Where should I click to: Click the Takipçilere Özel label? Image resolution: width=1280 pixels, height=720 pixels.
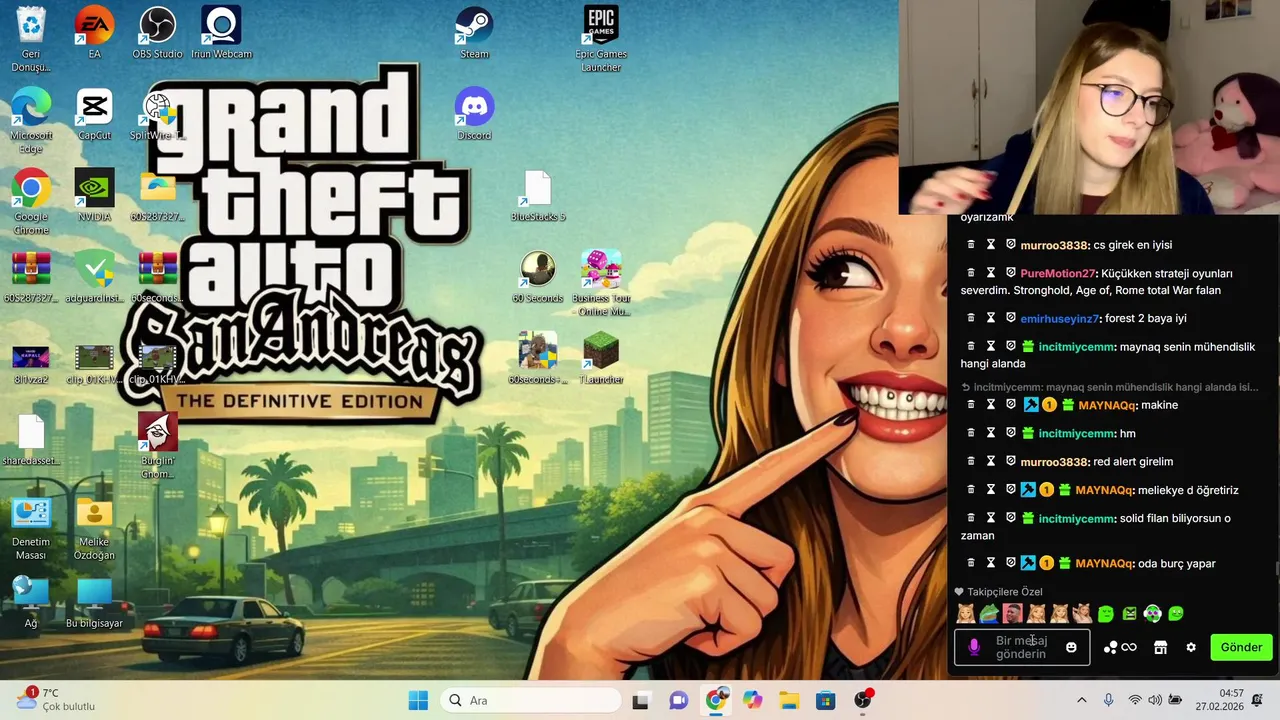point(1004,592)
